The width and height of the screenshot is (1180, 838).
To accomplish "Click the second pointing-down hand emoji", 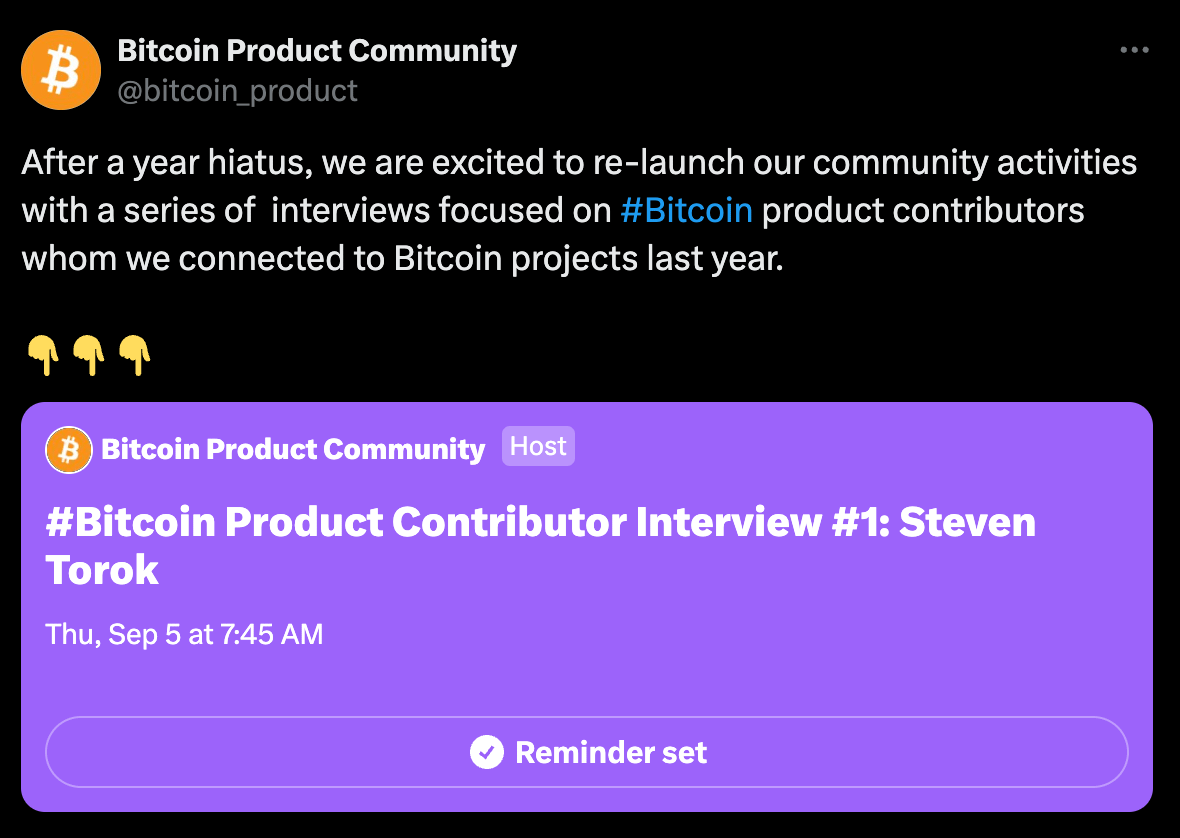I will coord(89,355).
